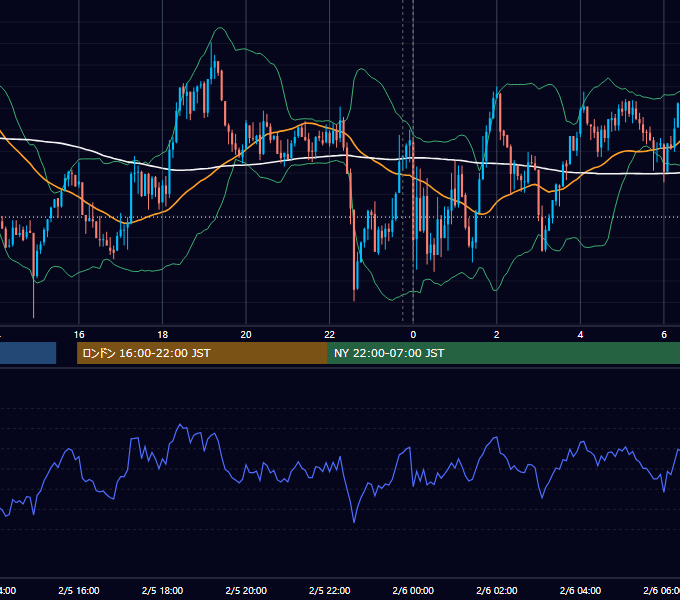Click the 2/5 22:00 indicator time label
This screenshot has width=680, height=600.
point(330,590)
